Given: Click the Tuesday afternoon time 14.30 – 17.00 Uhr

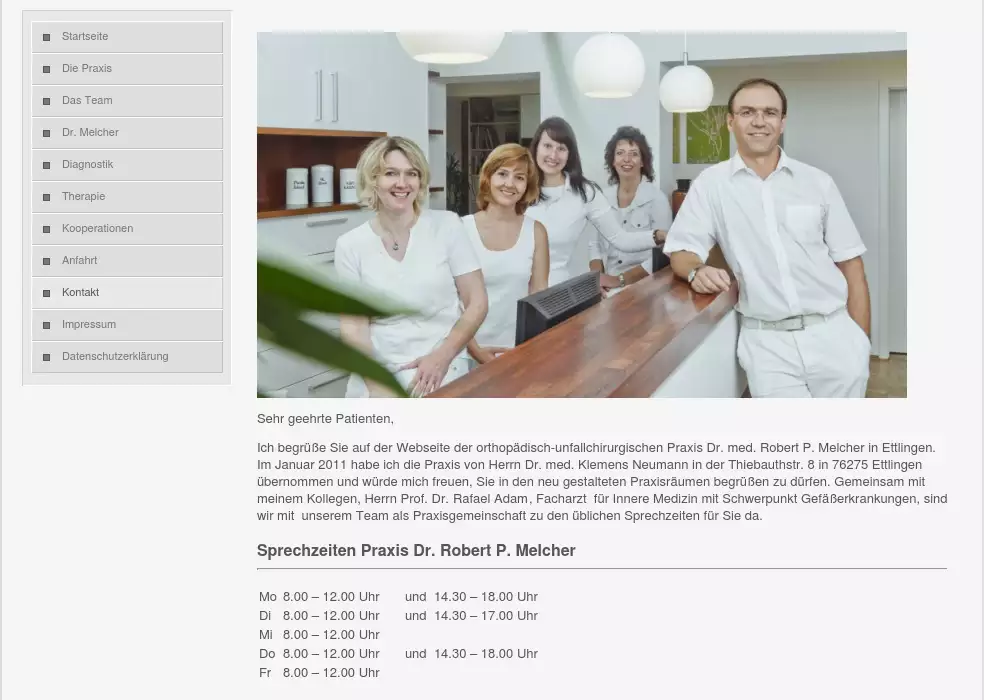Looking at the screenshot, I should point(485,616).
